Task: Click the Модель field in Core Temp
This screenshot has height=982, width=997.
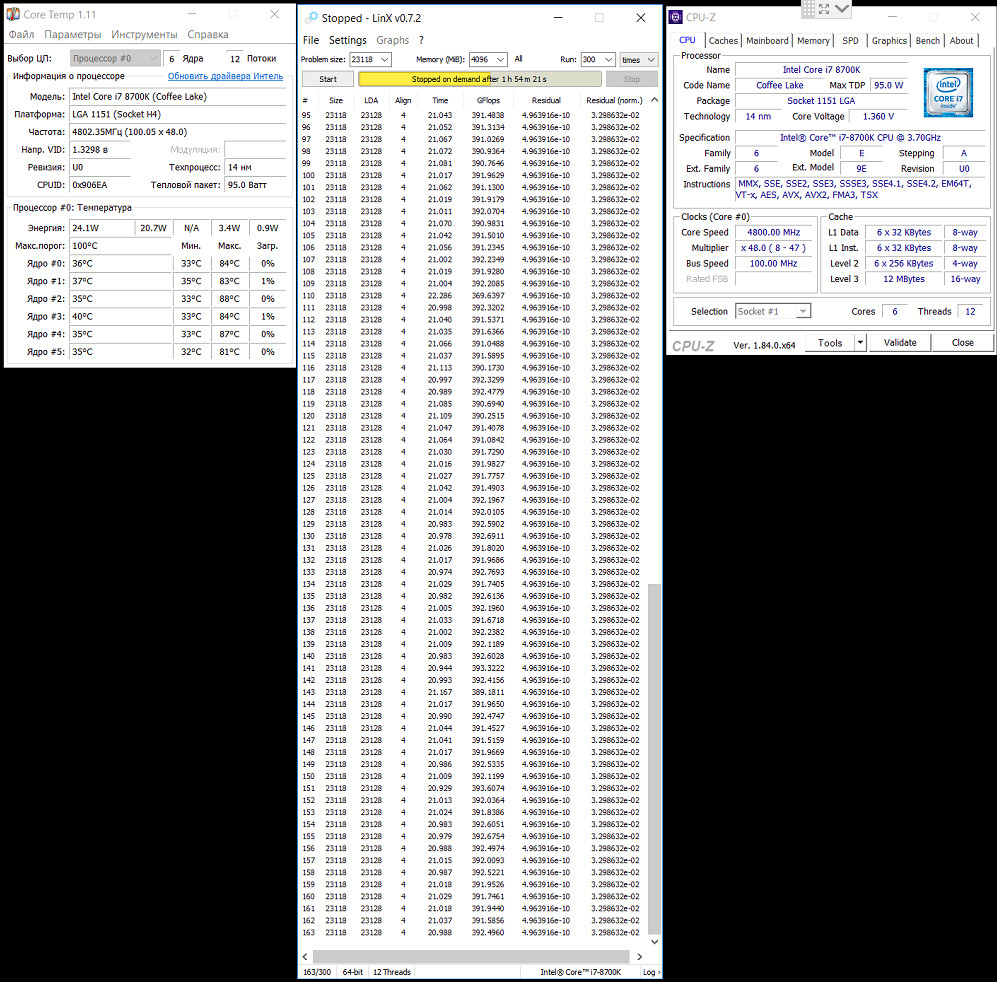Action: [x=178, y=97]
